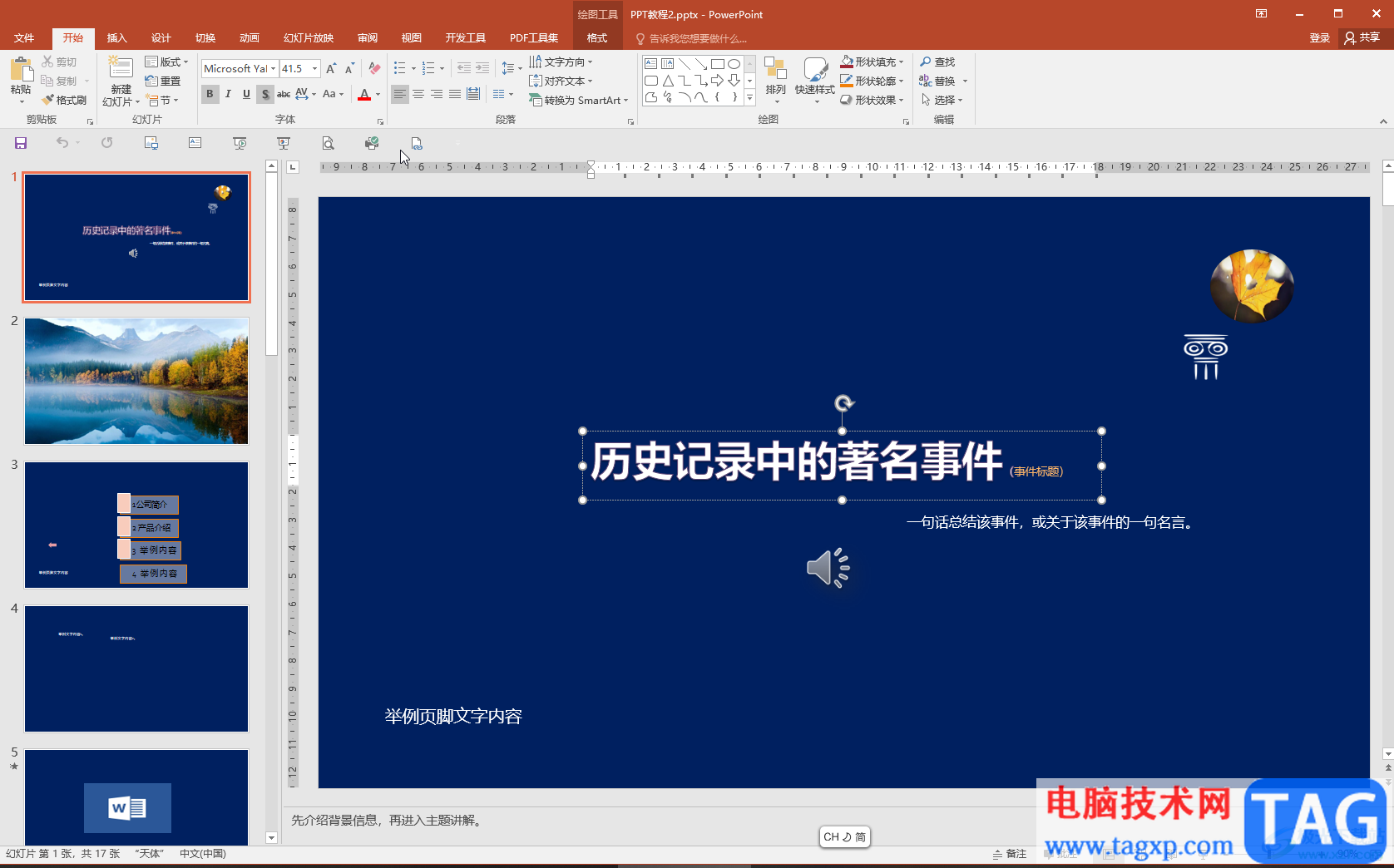This screenshot has height=868, width=1394.
Task: Select slide 2 mountain lake thumbnail
Action: pyautogui.click(x=136, y=381)
